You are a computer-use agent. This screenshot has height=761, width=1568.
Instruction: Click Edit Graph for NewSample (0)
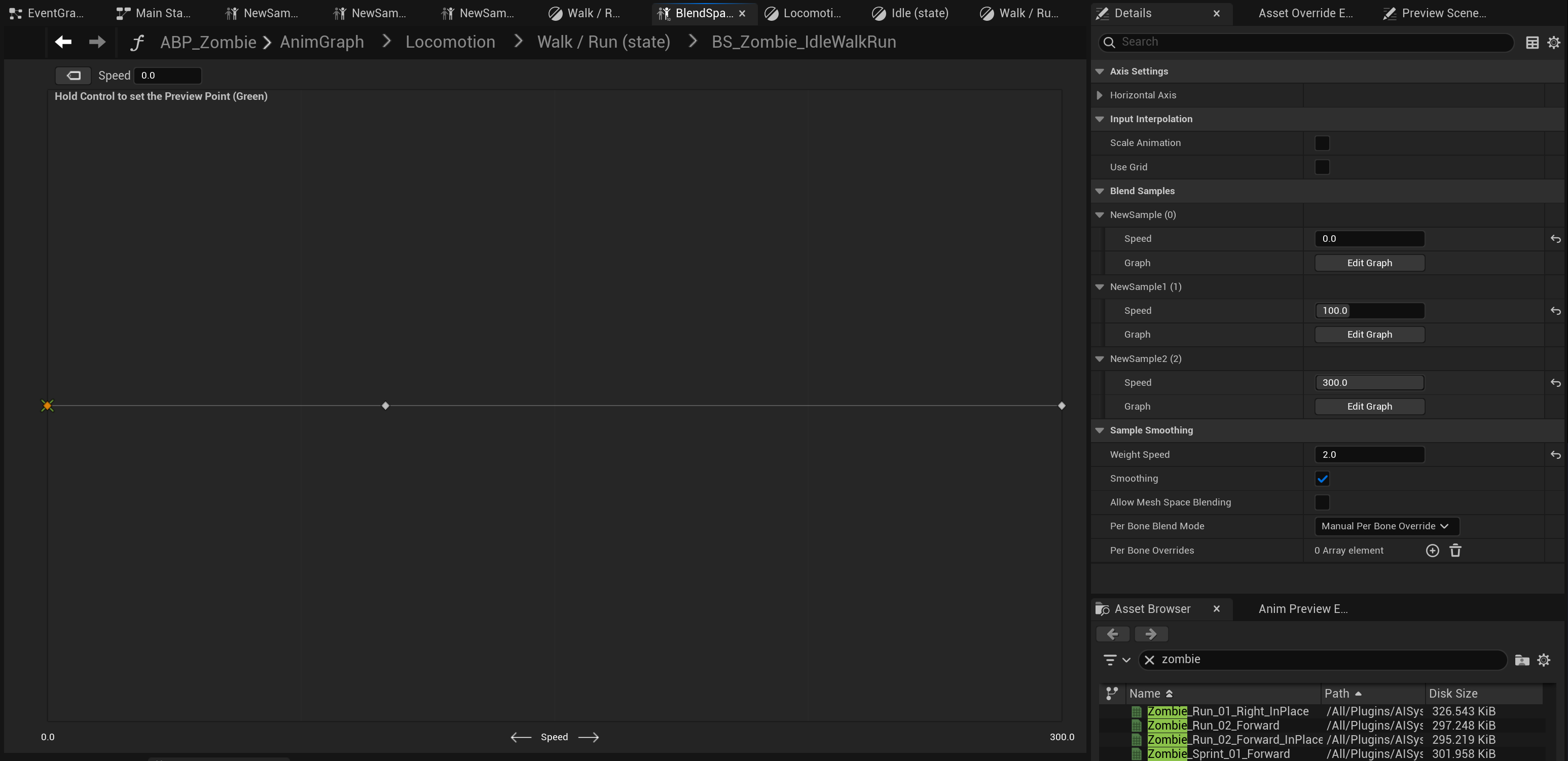pyautogui.click(x=1369, y=263)
